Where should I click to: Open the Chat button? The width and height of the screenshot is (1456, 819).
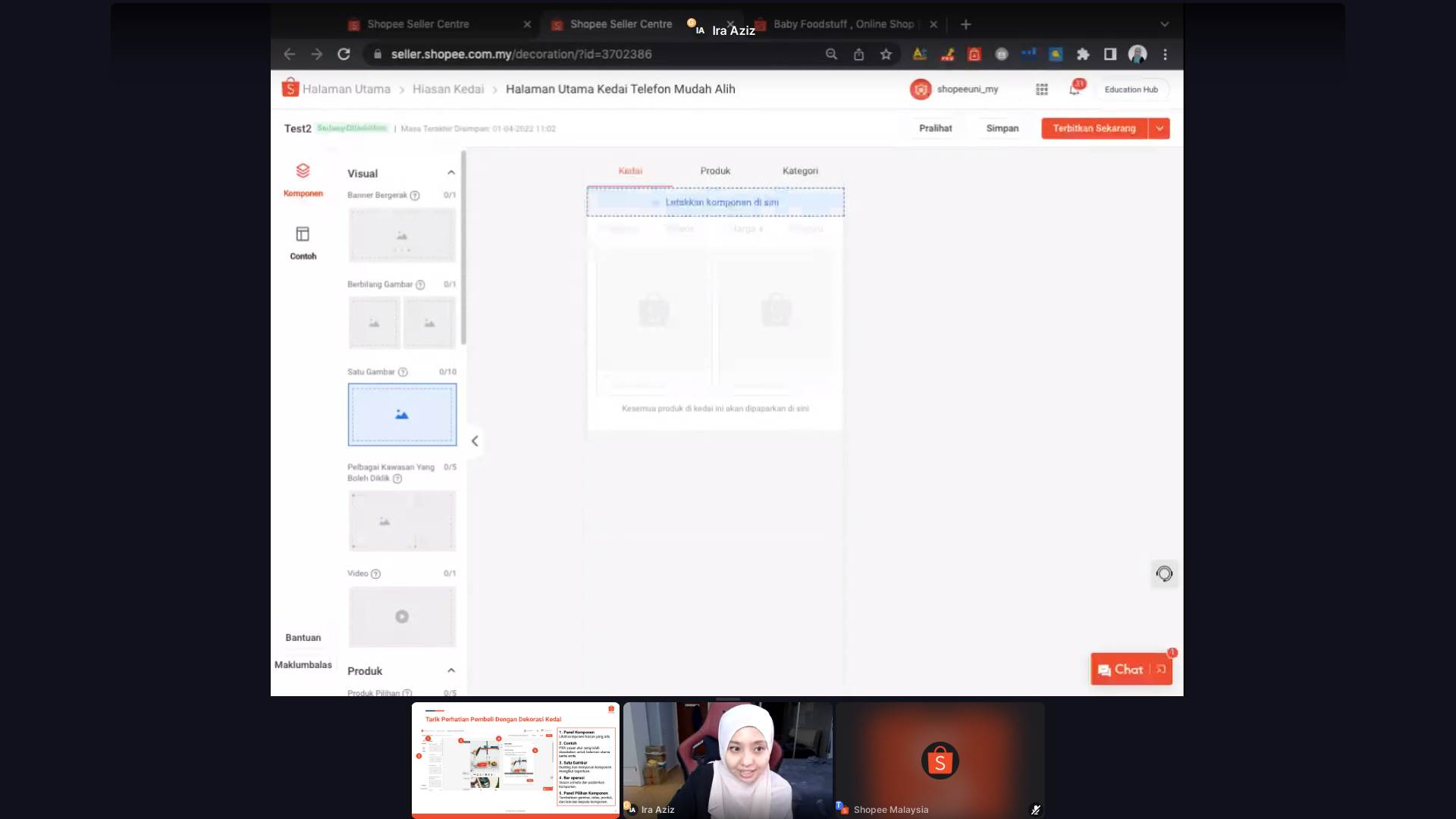click(1121, 670)
